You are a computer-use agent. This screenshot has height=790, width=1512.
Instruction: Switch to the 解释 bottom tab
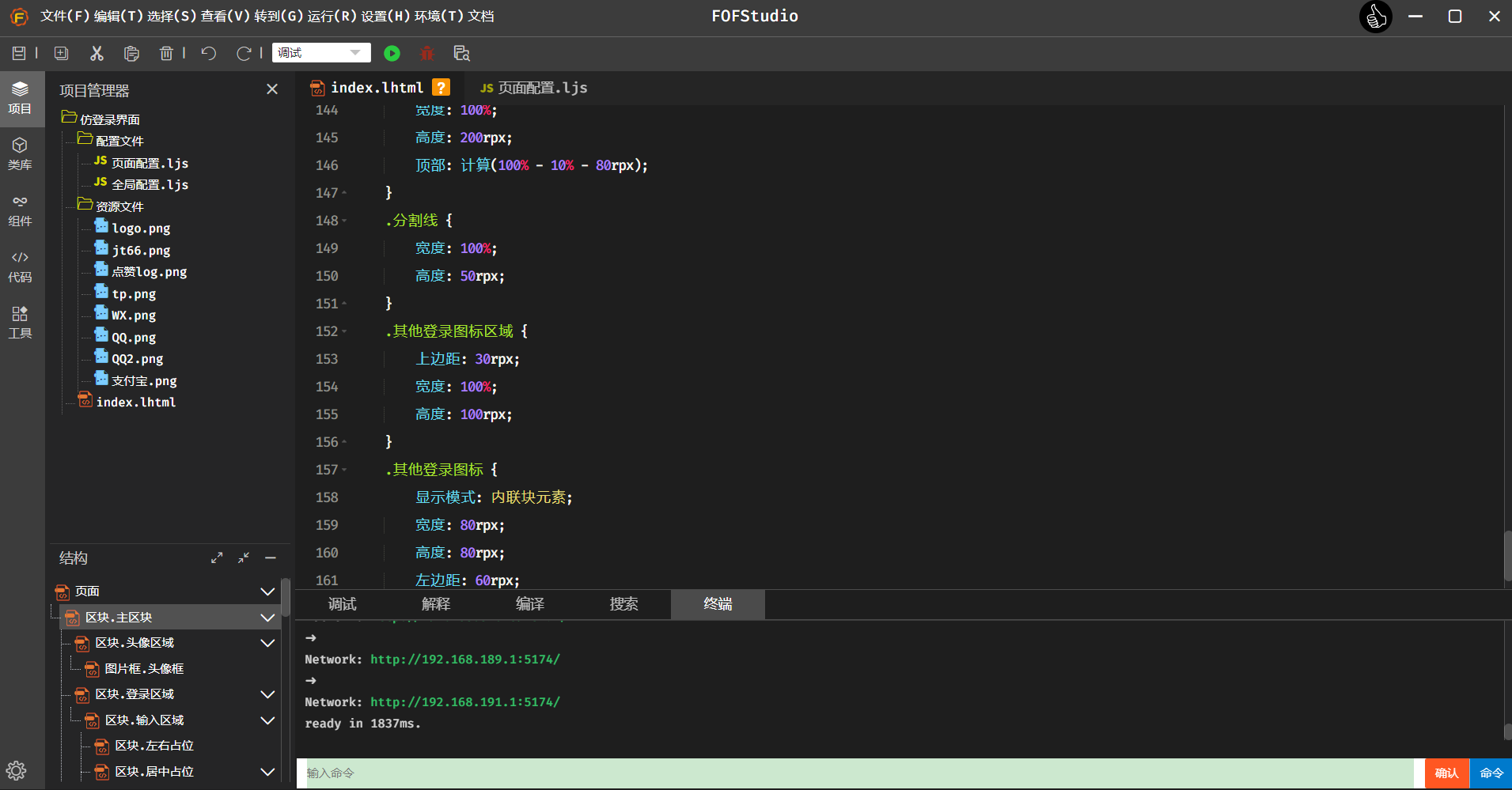click(x=436, y=604)
